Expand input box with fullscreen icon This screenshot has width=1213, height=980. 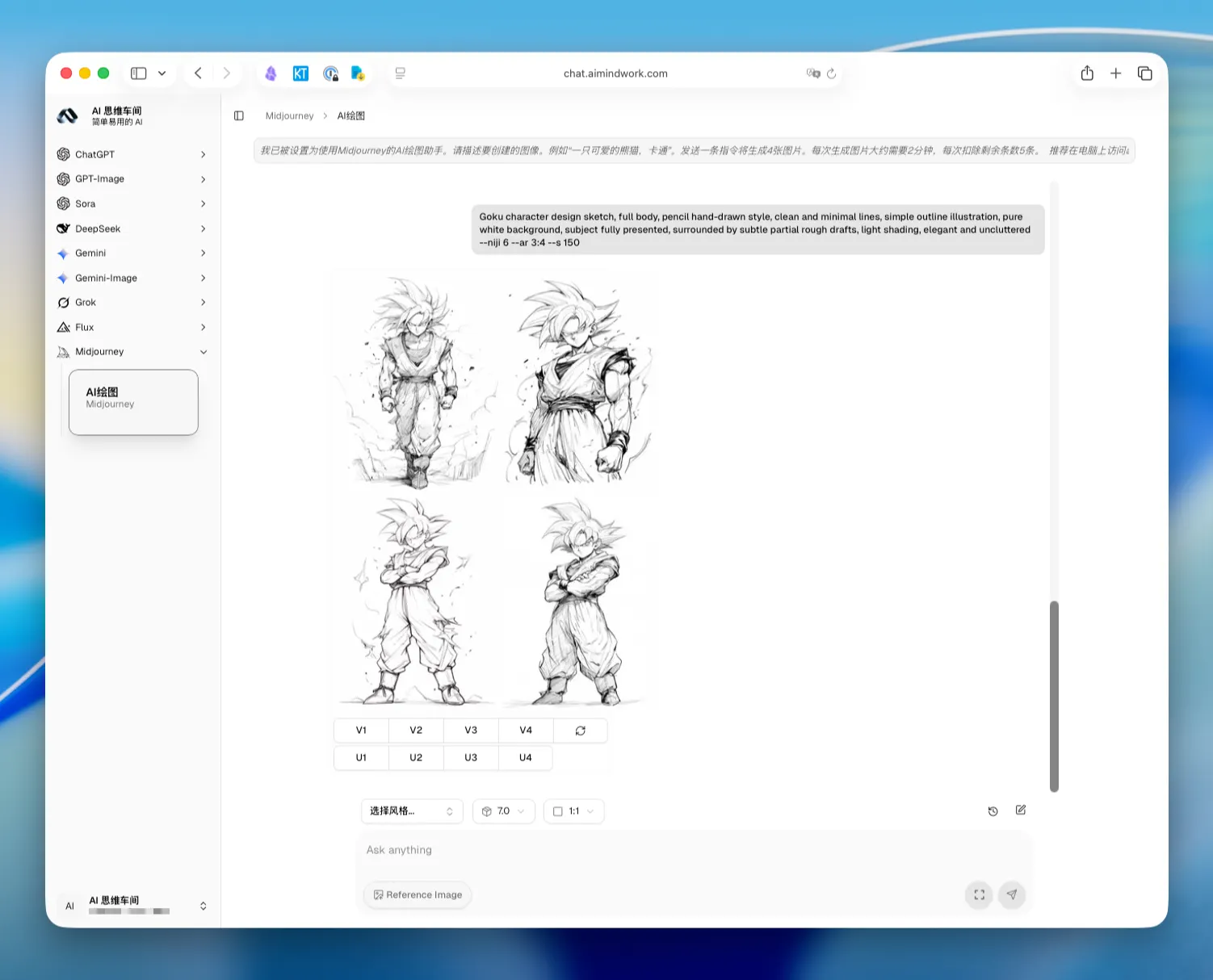click(x=979, y=894)
